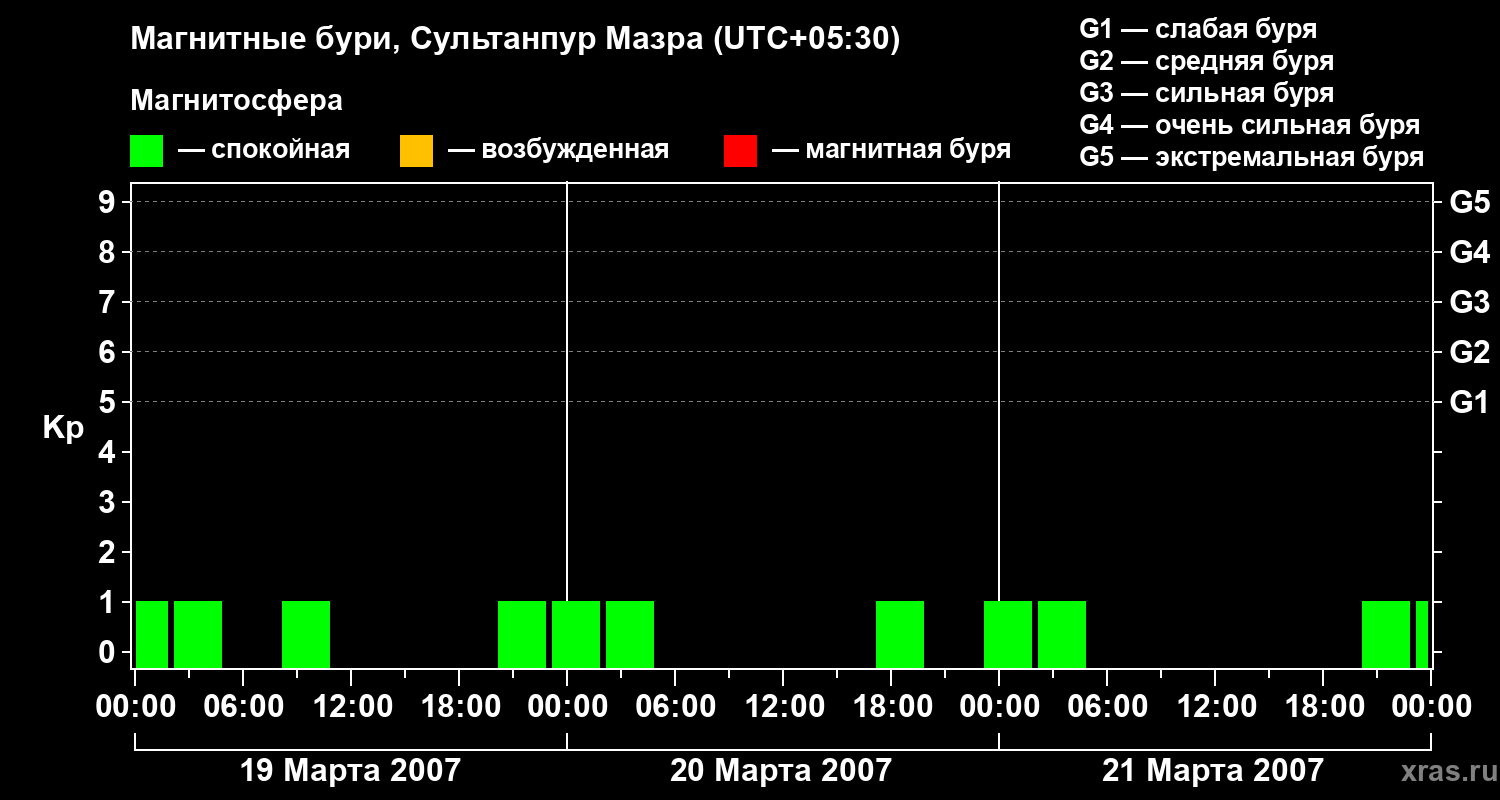
Task: Click the green bar near 03:00 on 20 Марта
Action: pyautogui.click(x=630, y=634)
